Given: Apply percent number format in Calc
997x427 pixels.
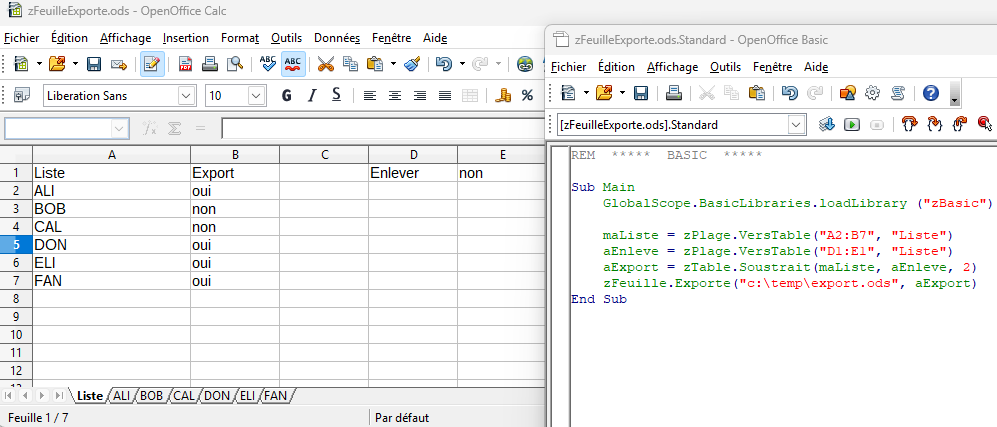Looking at the screenshot, I should [x=527, y=96].
